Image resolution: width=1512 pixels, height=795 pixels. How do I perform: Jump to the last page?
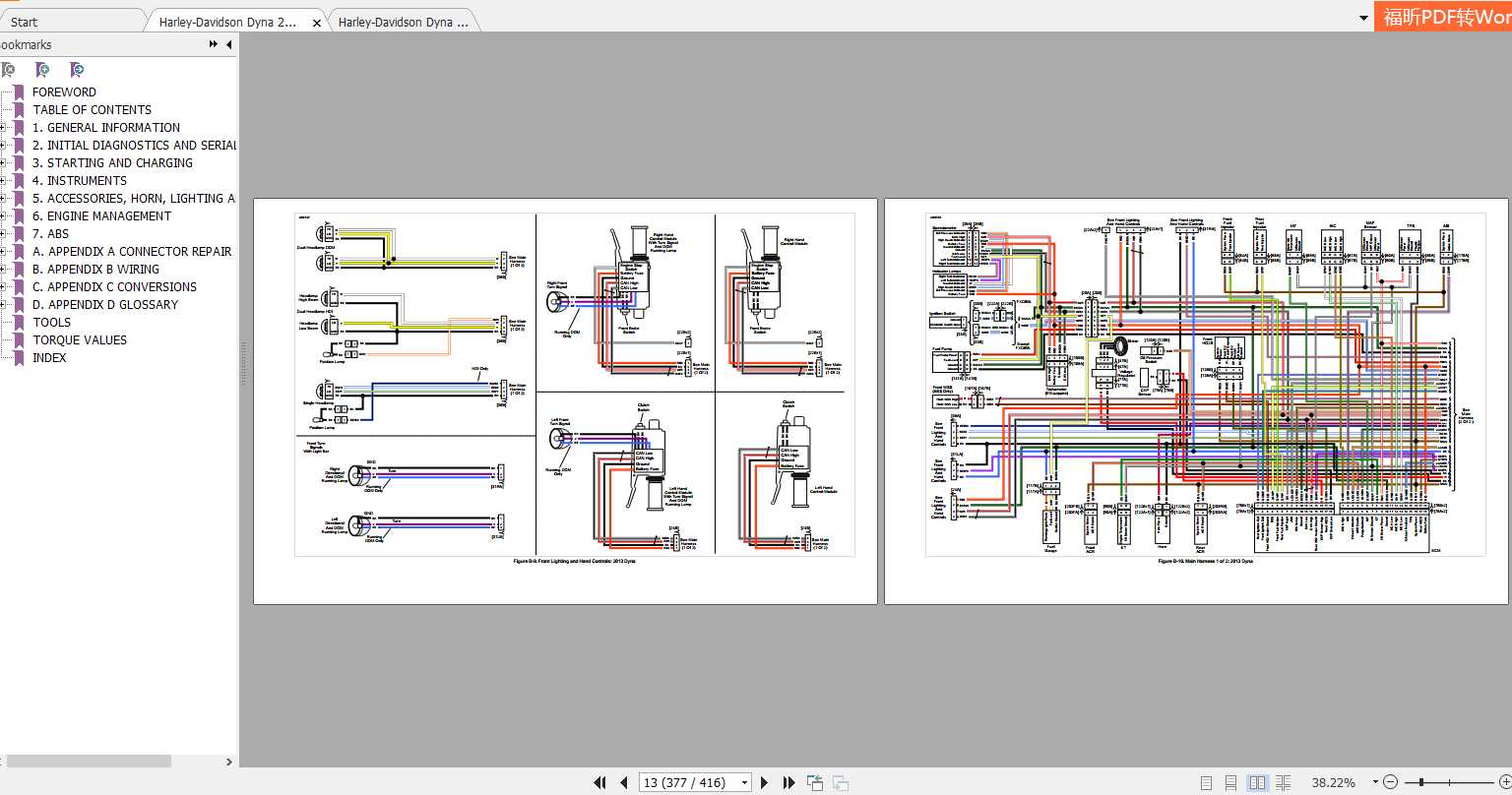(788, 782)
